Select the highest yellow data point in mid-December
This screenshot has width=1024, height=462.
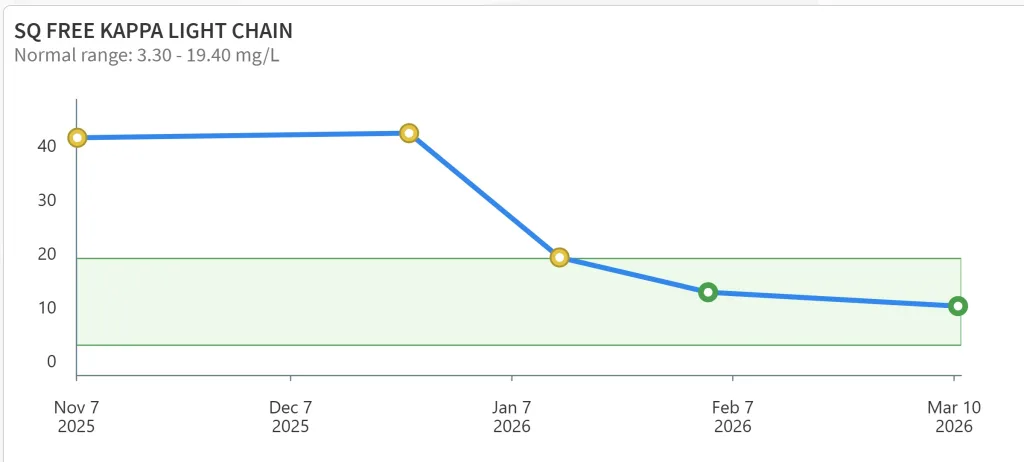[409, 133]
